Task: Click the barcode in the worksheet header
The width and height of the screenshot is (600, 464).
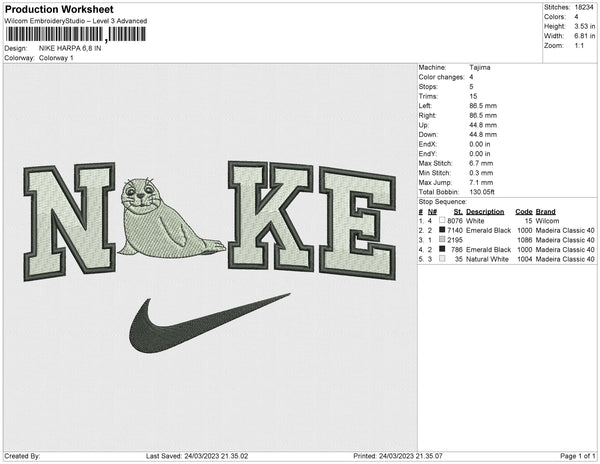Action: (75, 34)
